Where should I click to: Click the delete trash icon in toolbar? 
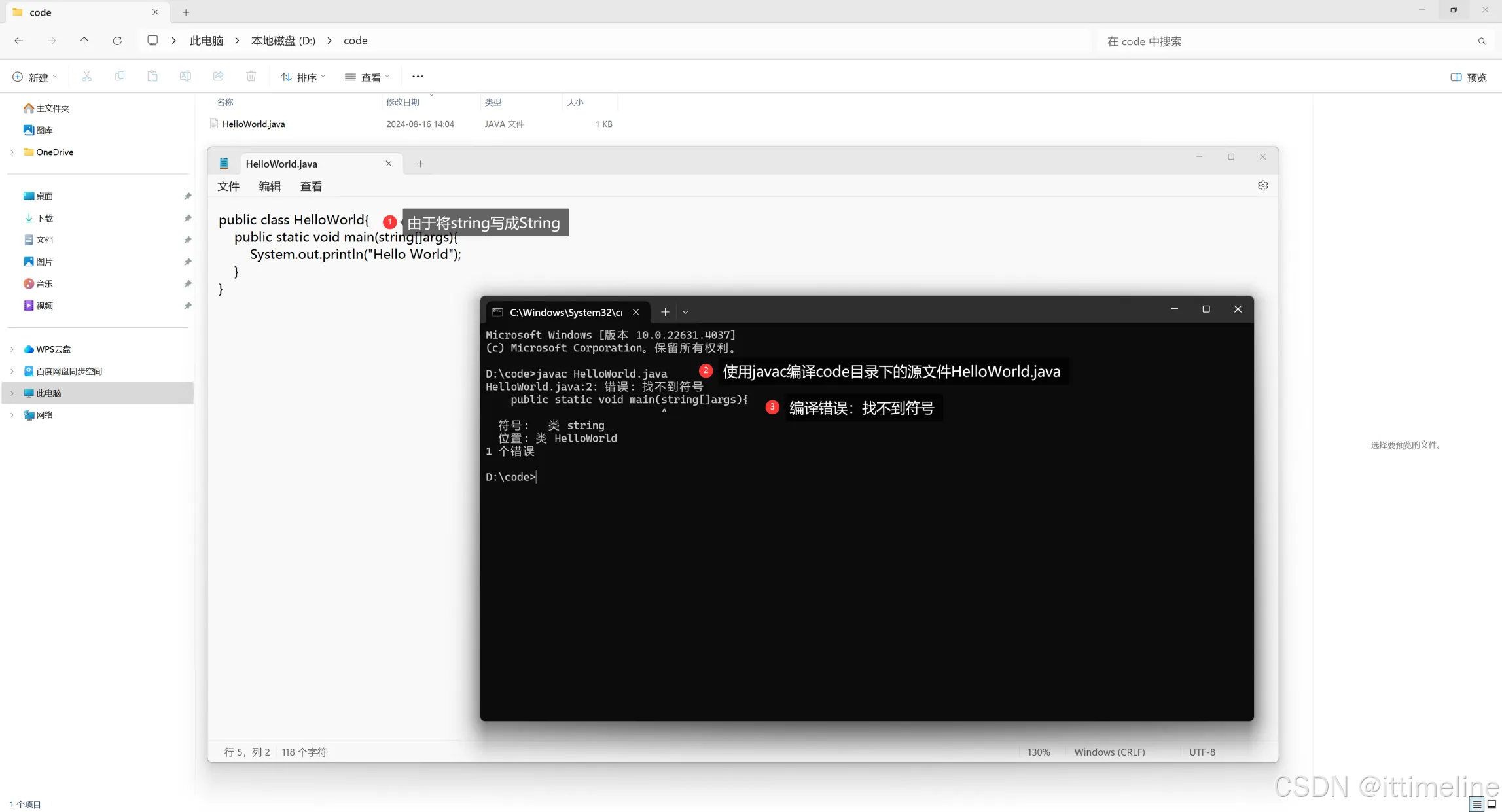(x=251, y=77)
